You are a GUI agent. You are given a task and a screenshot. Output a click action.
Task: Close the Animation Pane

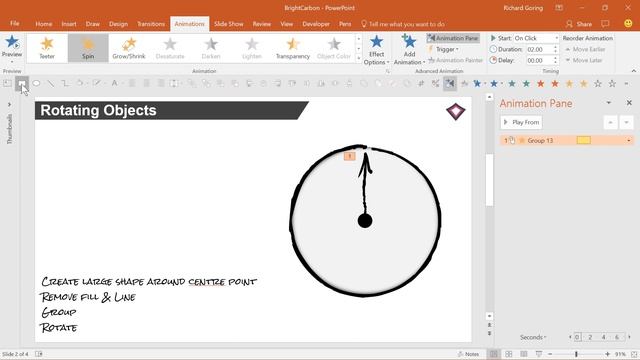[629, 103]
